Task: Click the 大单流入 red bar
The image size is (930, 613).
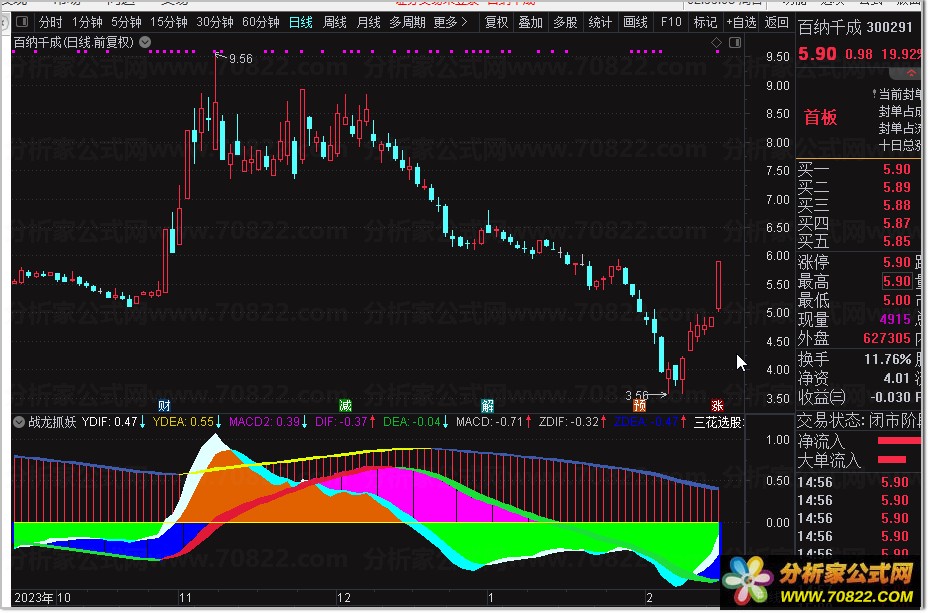Action: tap(891, 459)
